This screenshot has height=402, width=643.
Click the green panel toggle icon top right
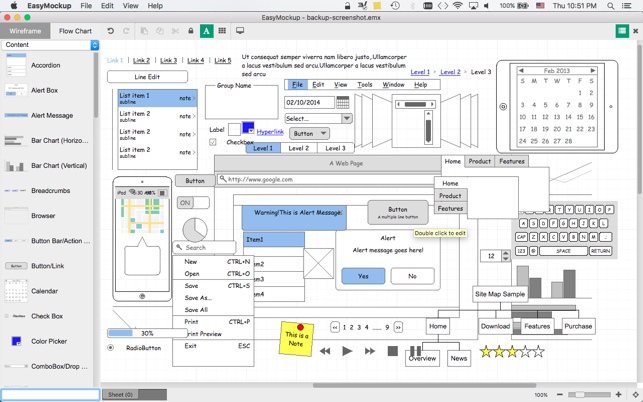[622, 31]
